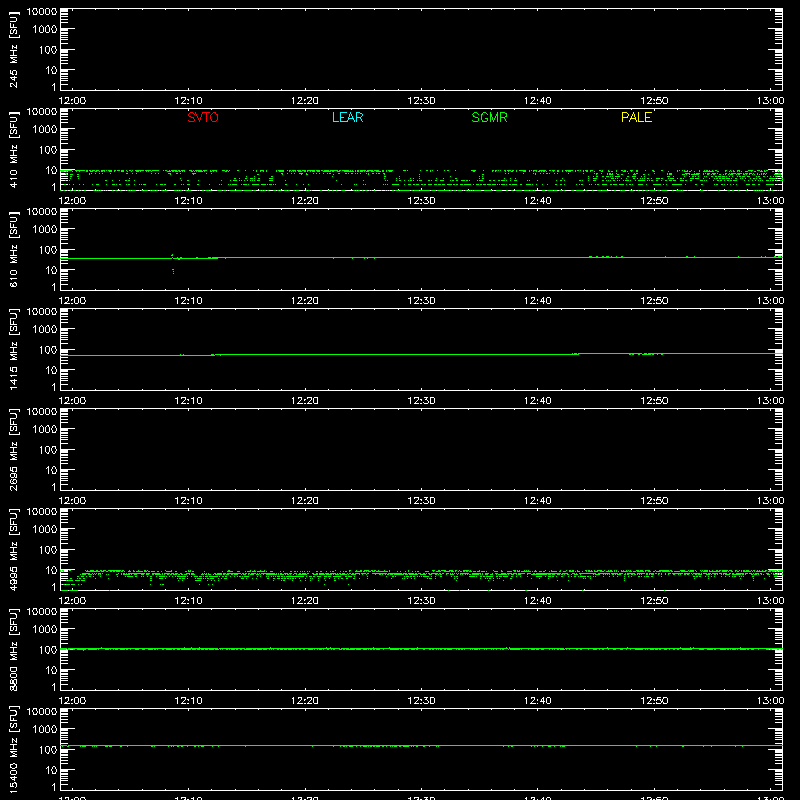Select the 100 tick on the 4995 MHz axis
Viewport: 800px width, 800px height.
pyautogui.click(x=48, y=549)
